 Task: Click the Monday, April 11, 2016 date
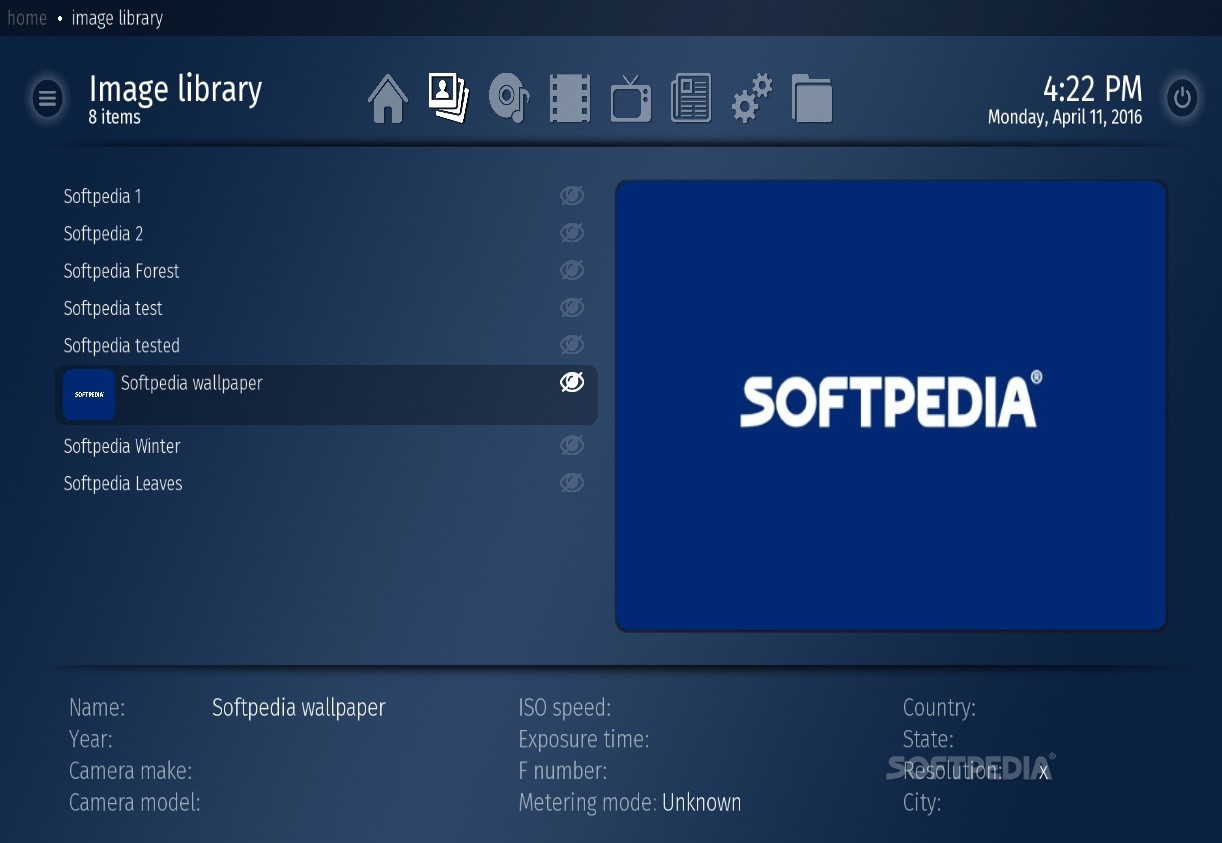pyautogui.click(x=1065, y=117)
